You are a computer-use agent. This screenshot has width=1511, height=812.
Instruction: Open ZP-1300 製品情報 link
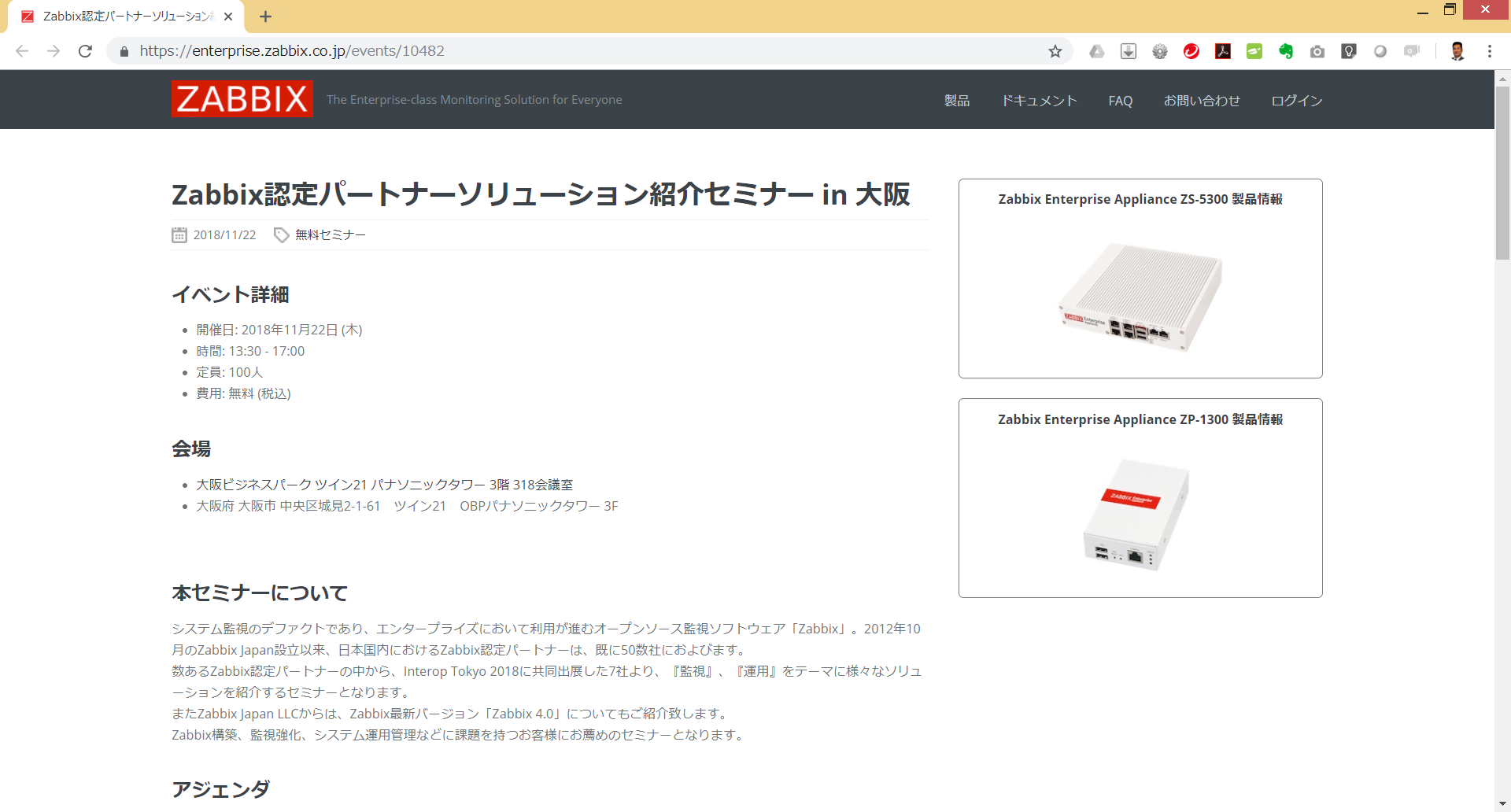point(1140,419)
